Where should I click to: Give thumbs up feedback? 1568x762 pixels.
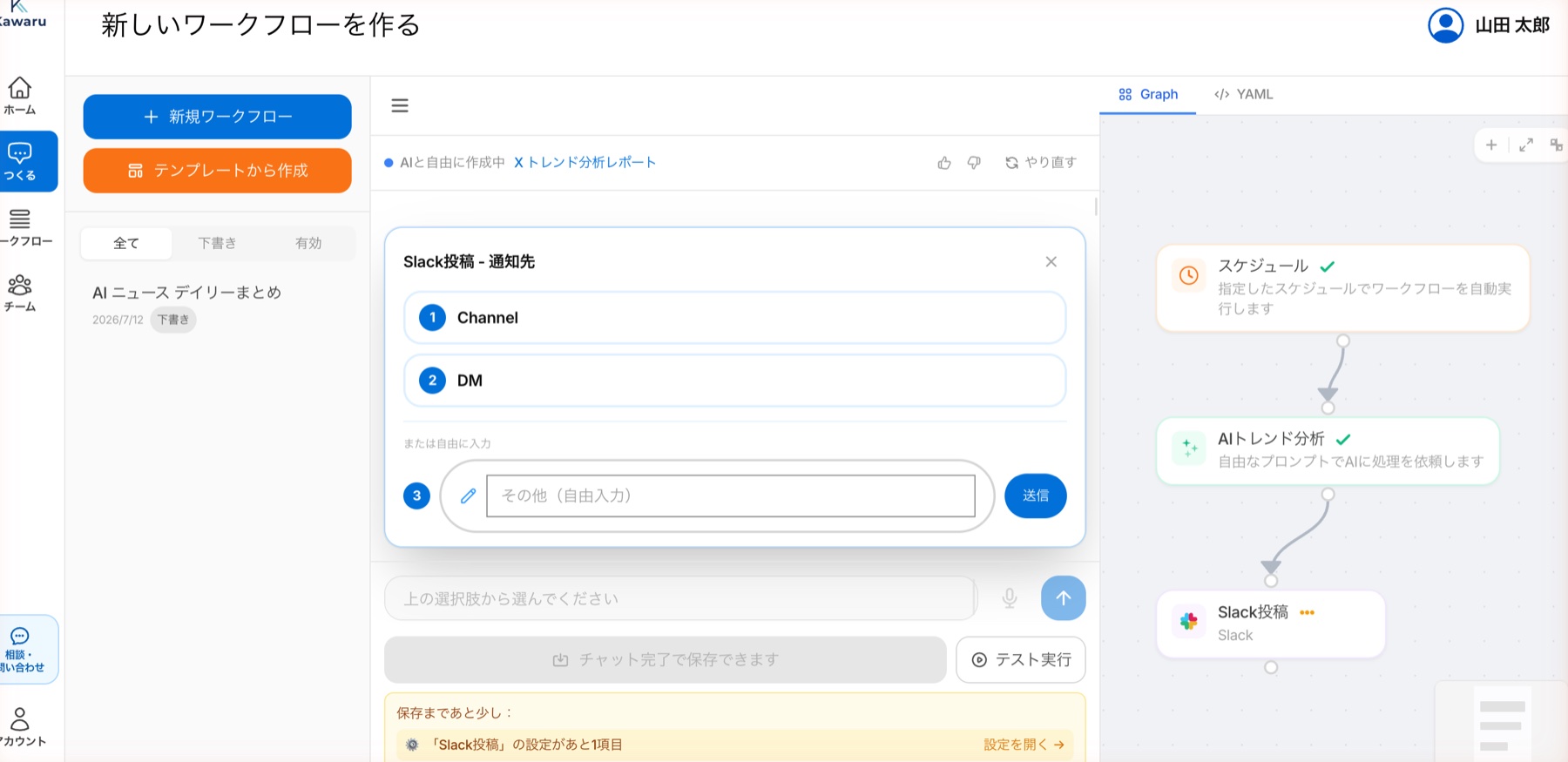coord(944,163)
